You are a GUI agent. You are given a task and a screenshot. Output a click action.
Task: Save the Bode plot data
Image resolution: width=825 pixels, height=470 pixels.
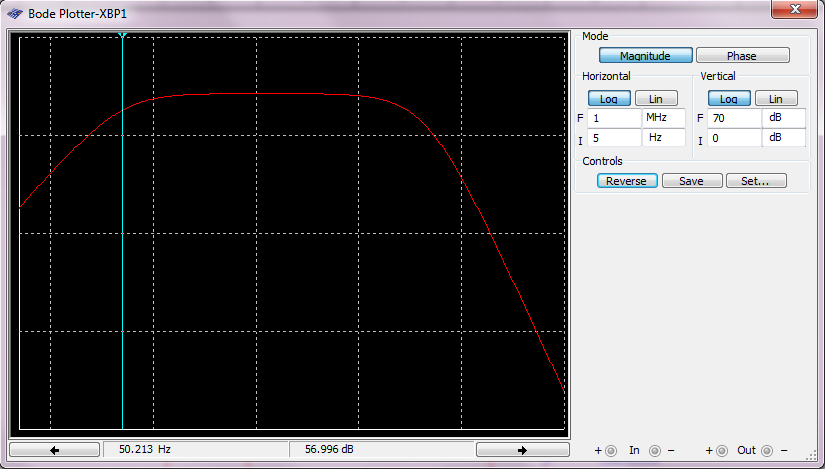[x=691, y=181]
